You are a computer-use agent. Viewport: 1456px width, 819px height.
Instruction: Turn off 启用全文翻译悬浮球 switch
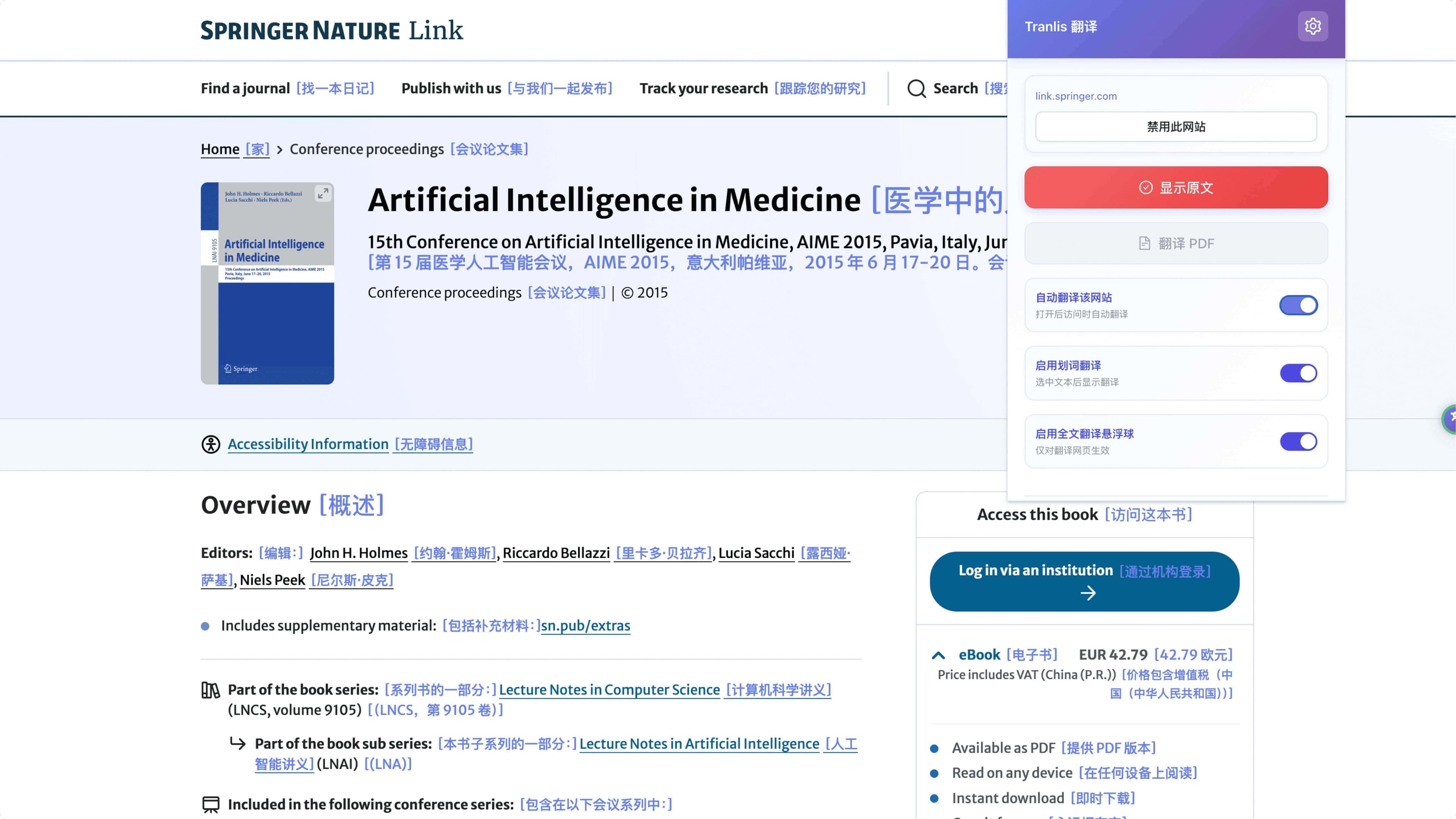tap(1298, 441)
